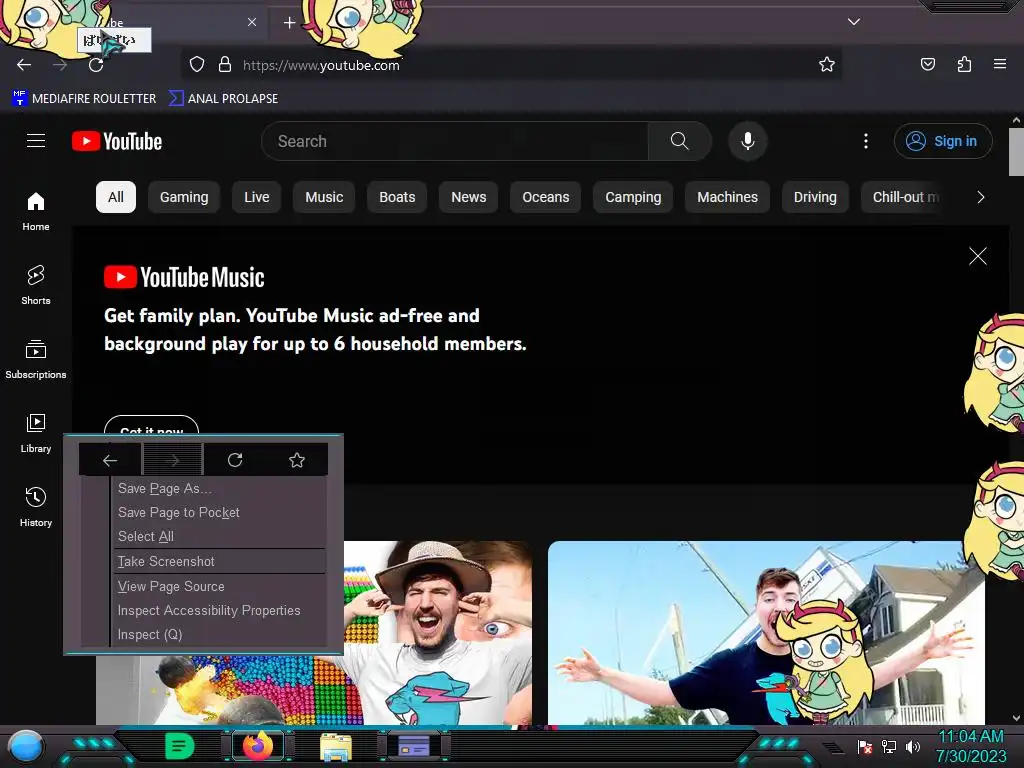Open MEDIAFIRE ROULETTER bookmark
1024x768 pixels.
click(84, 99)
